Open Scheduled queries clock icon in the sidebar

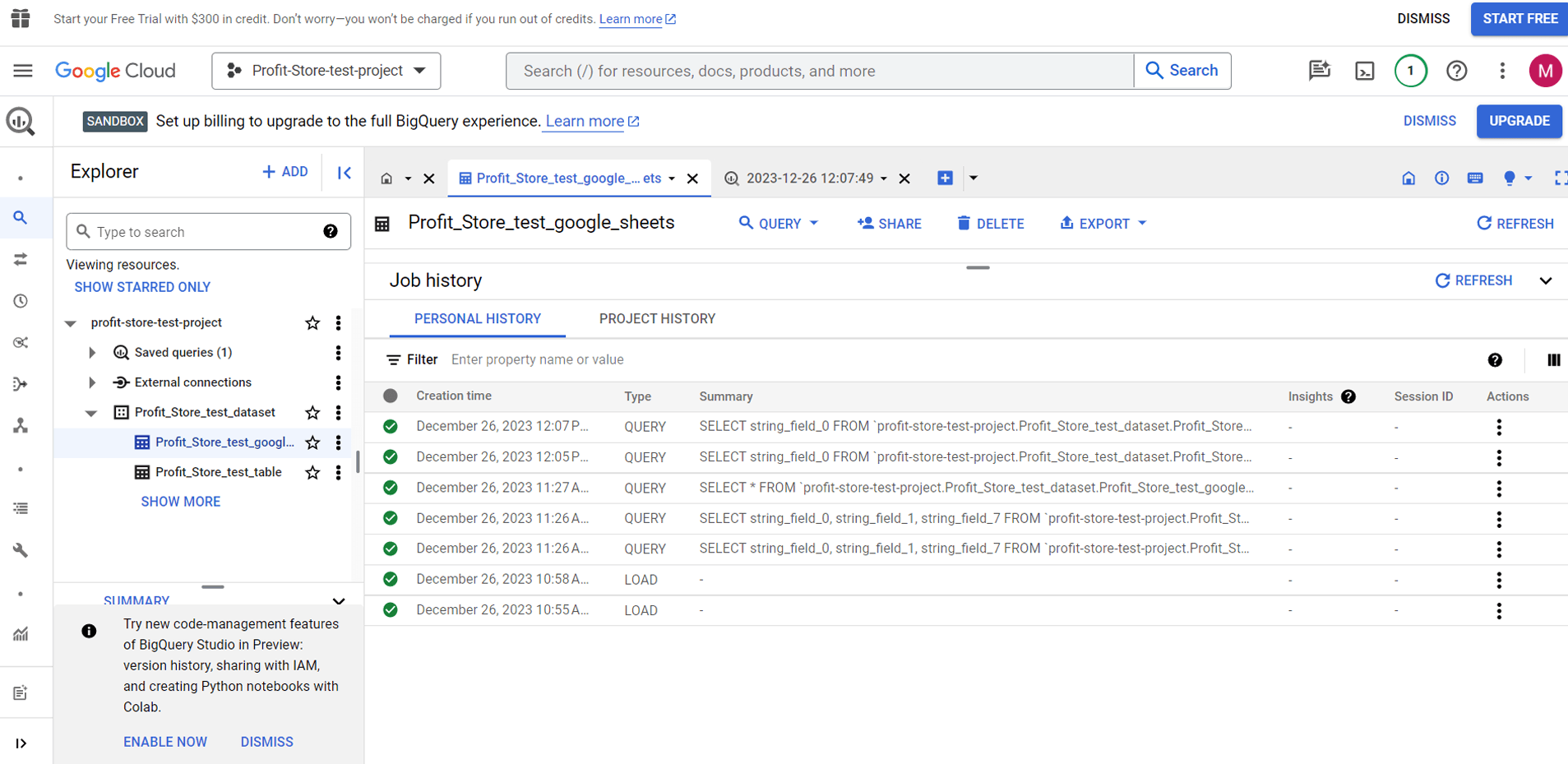tap(21, 301)
